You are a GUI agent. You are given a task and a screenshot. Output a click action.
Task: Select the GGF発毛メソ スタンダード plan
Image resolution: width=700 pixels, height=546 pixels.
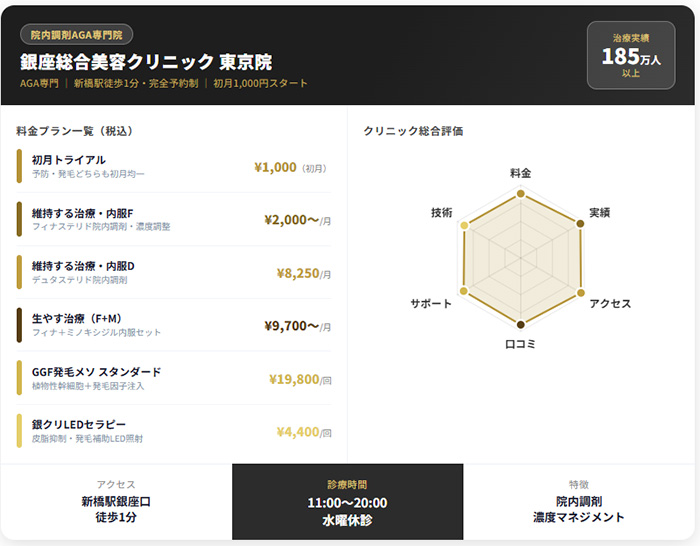(175, 378)
